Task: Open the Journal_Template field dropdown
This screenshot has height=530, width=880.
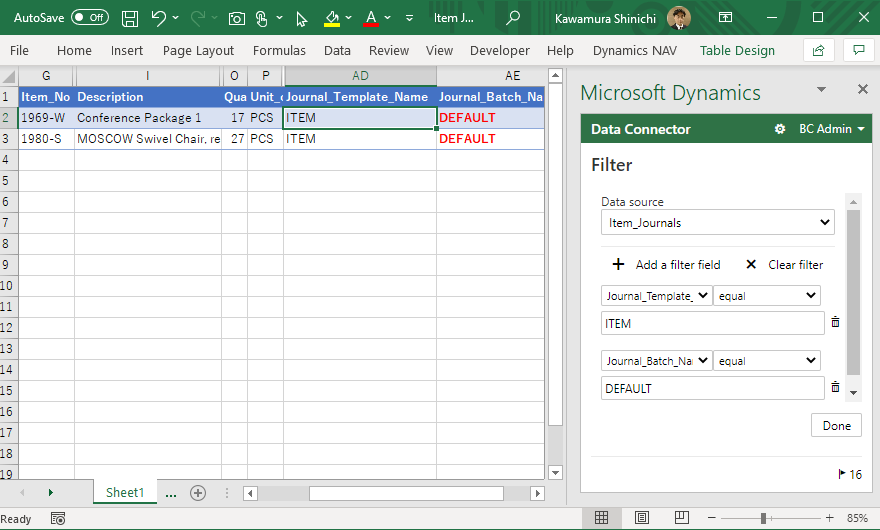Action: [657, 296]
